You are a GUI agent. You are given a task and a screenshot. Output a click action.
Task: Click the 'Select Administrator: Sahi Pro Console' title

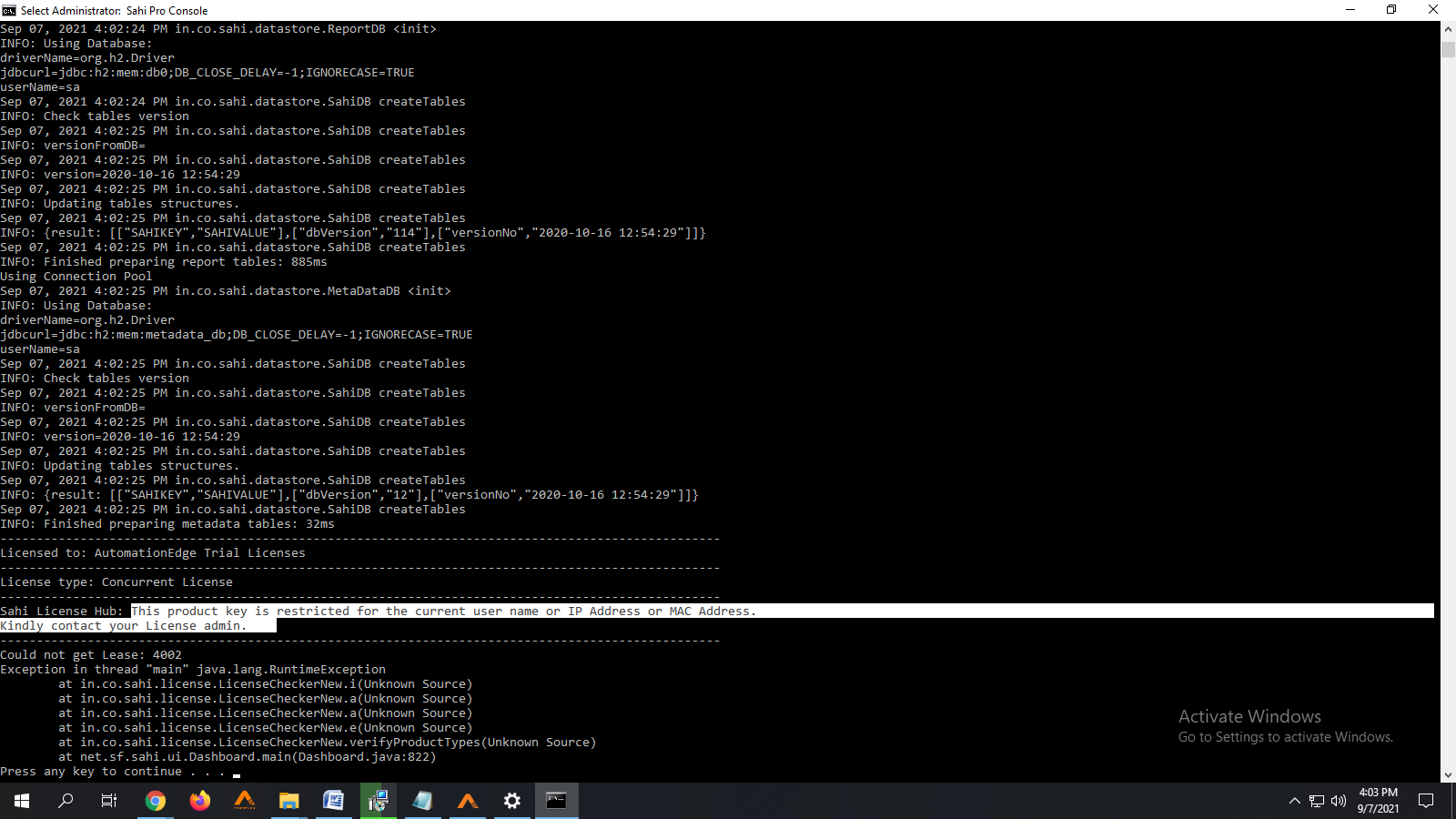click(114, 11)
